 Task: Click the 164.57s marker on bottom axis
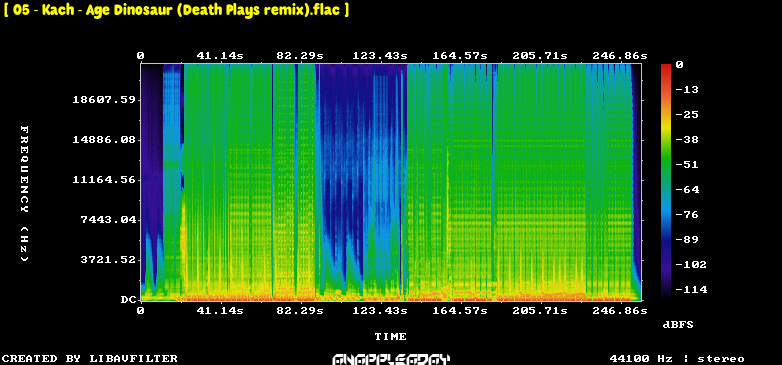(460, 311)
